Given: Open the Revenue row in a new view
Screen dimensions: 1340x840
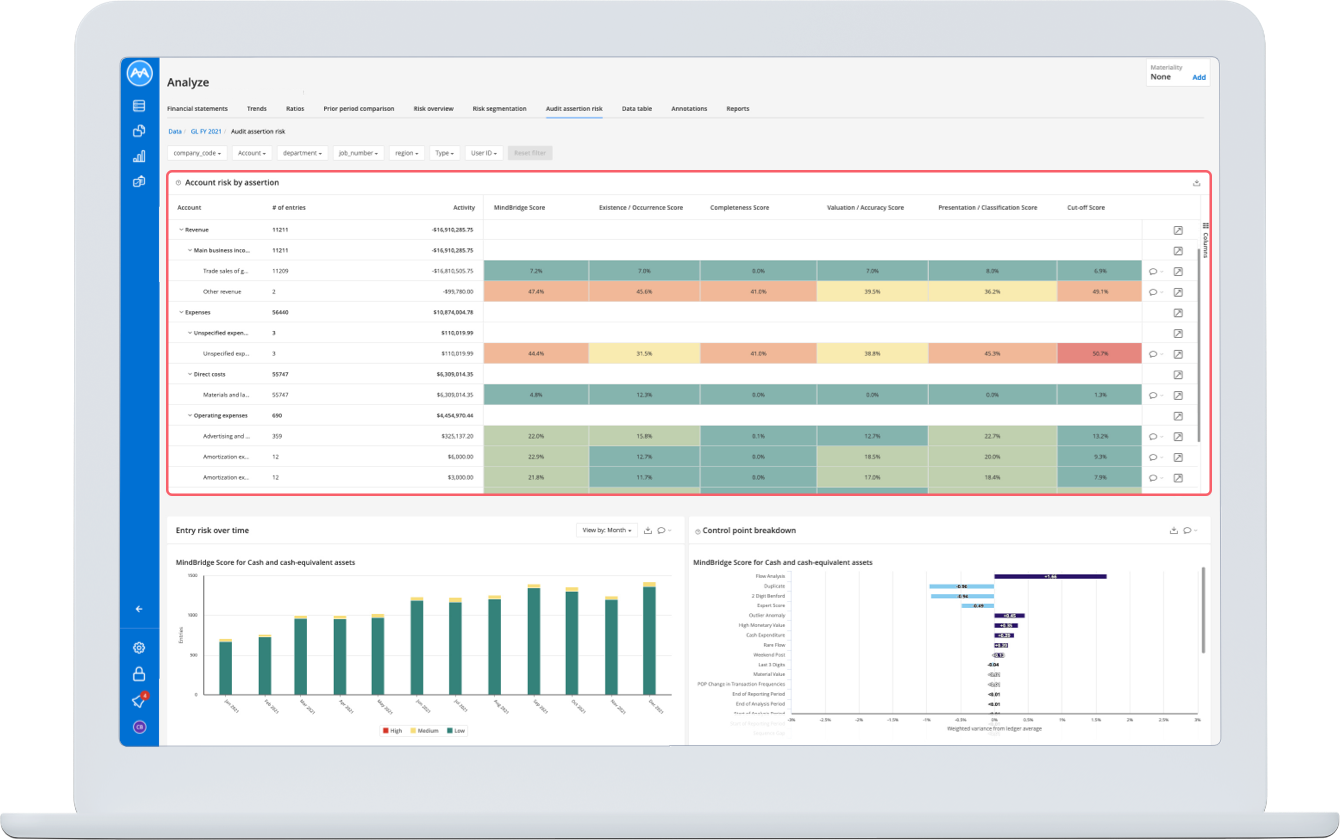Looking at the screenshot, I should [x=1178, y=230].
